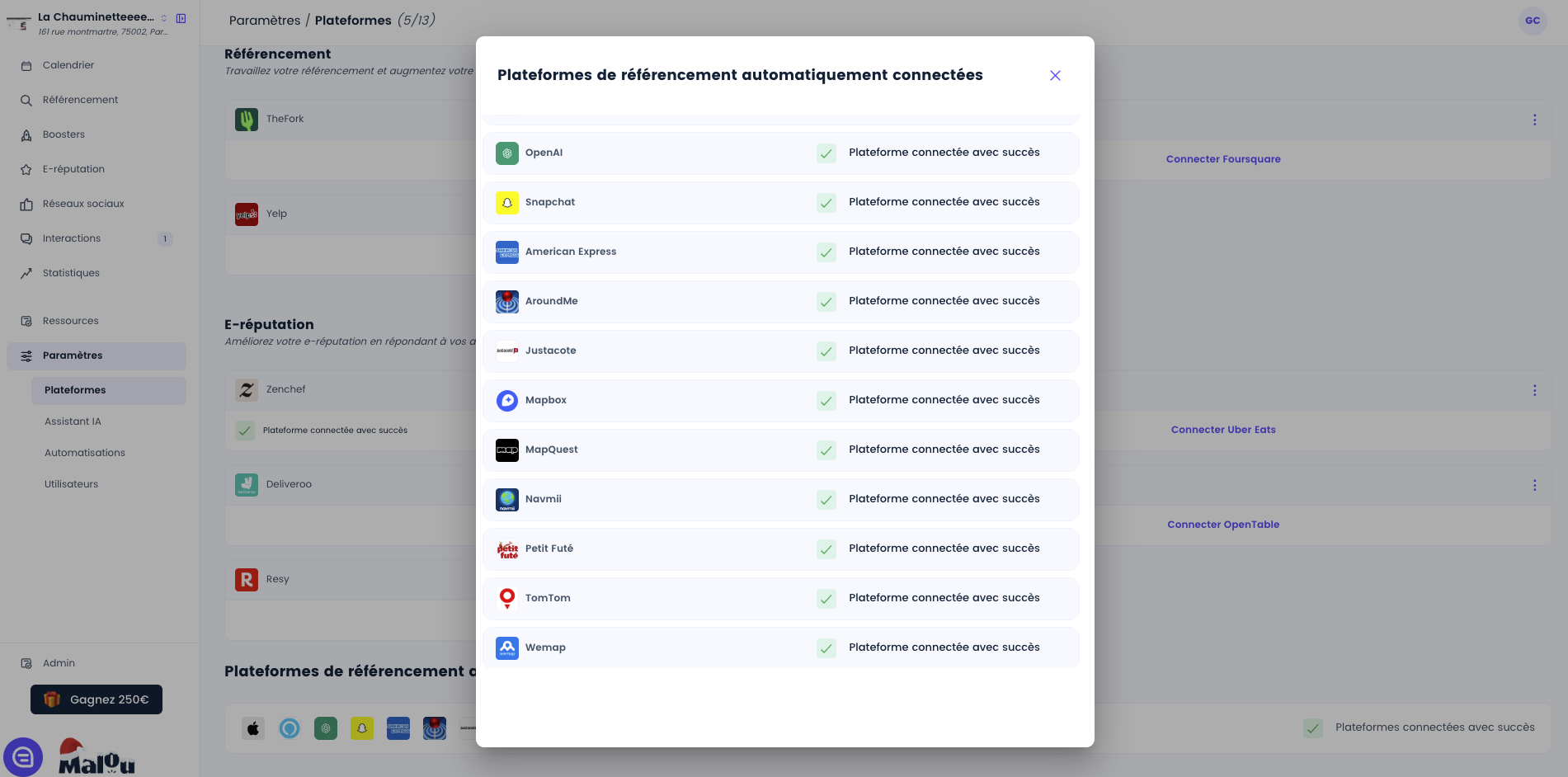Click the Paramètres breadcrumb link
The image size is (1568, 777).
click(265, 21)
